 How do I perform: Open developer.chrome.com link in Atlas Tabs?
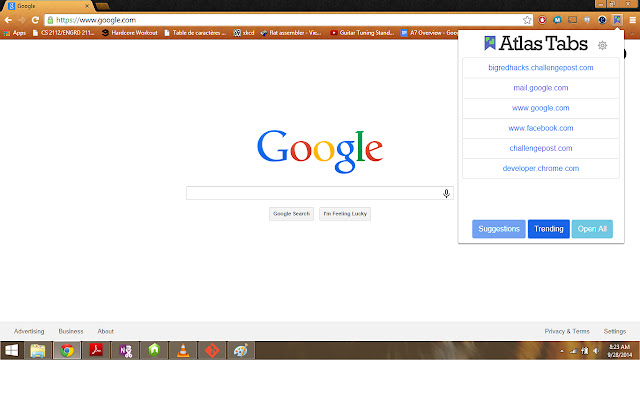[x=541, y=168]
